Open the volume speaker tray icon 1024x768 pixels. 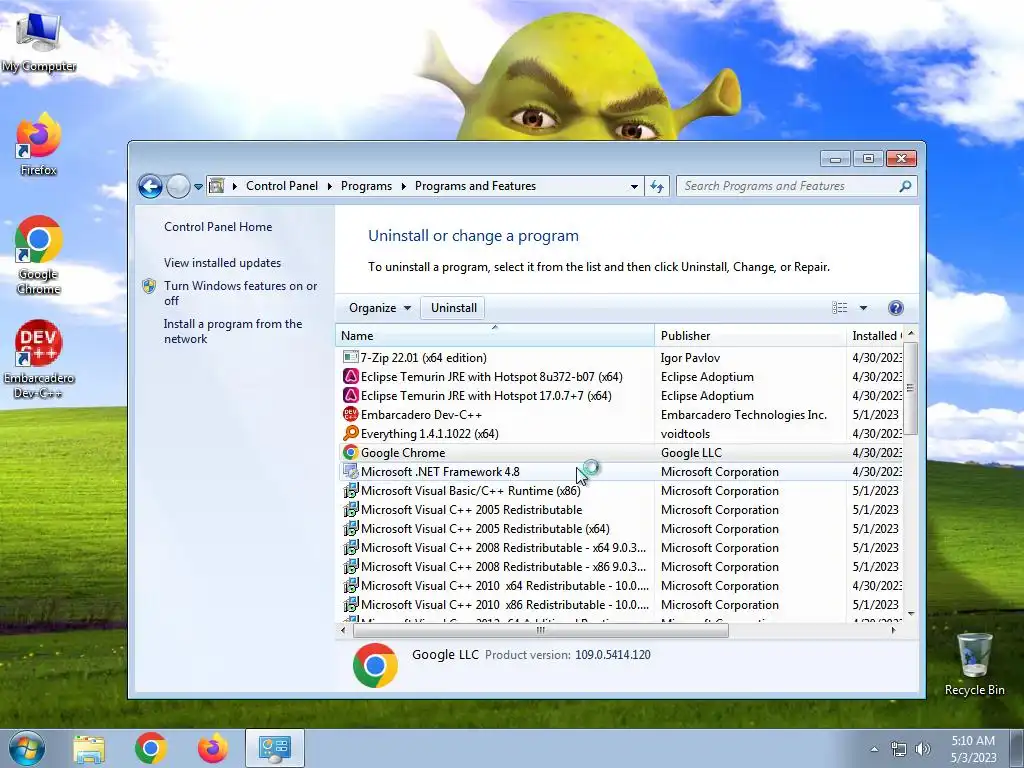923,749
